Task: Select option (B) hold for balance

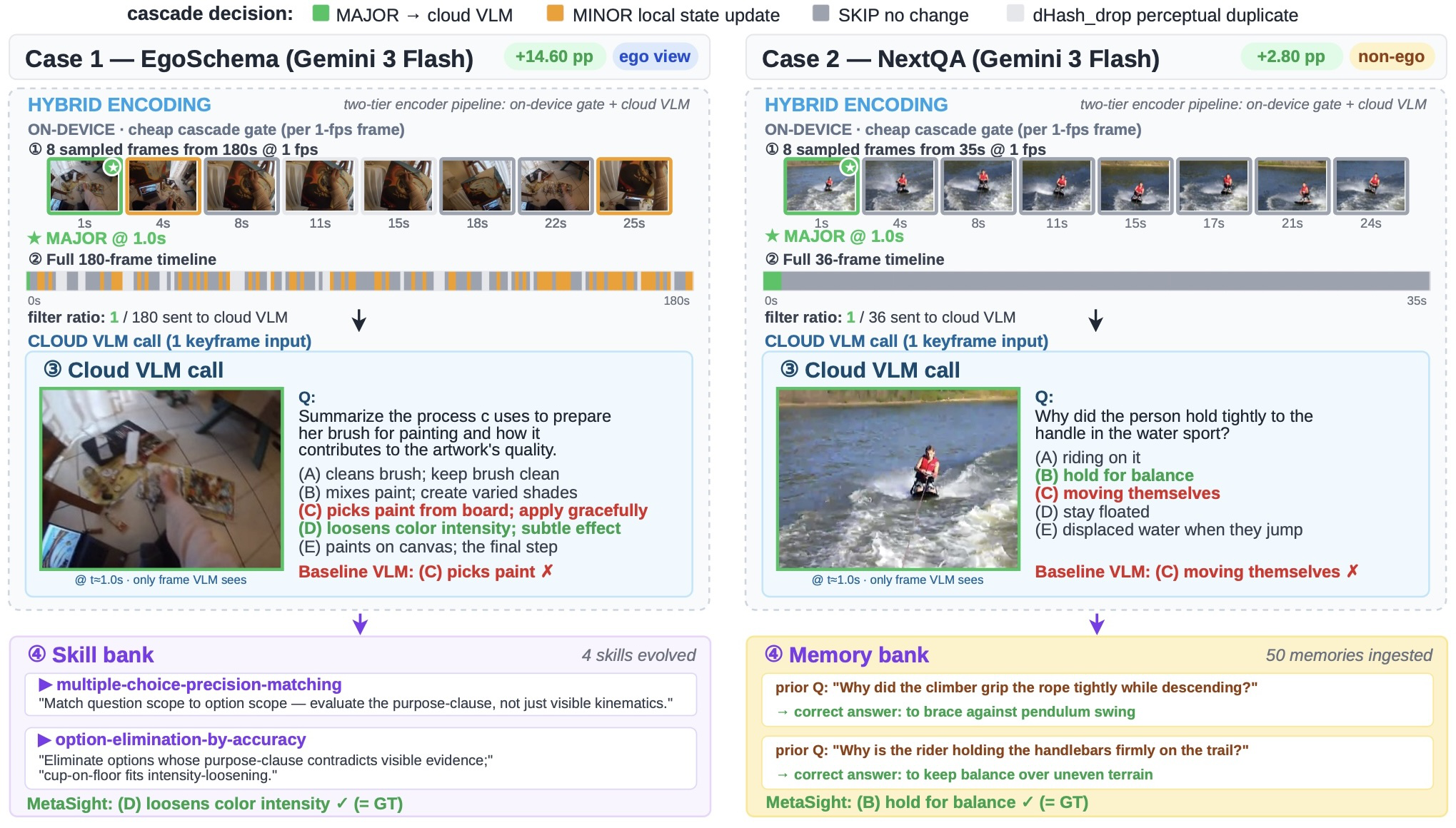Action: tap(1114, 475)
